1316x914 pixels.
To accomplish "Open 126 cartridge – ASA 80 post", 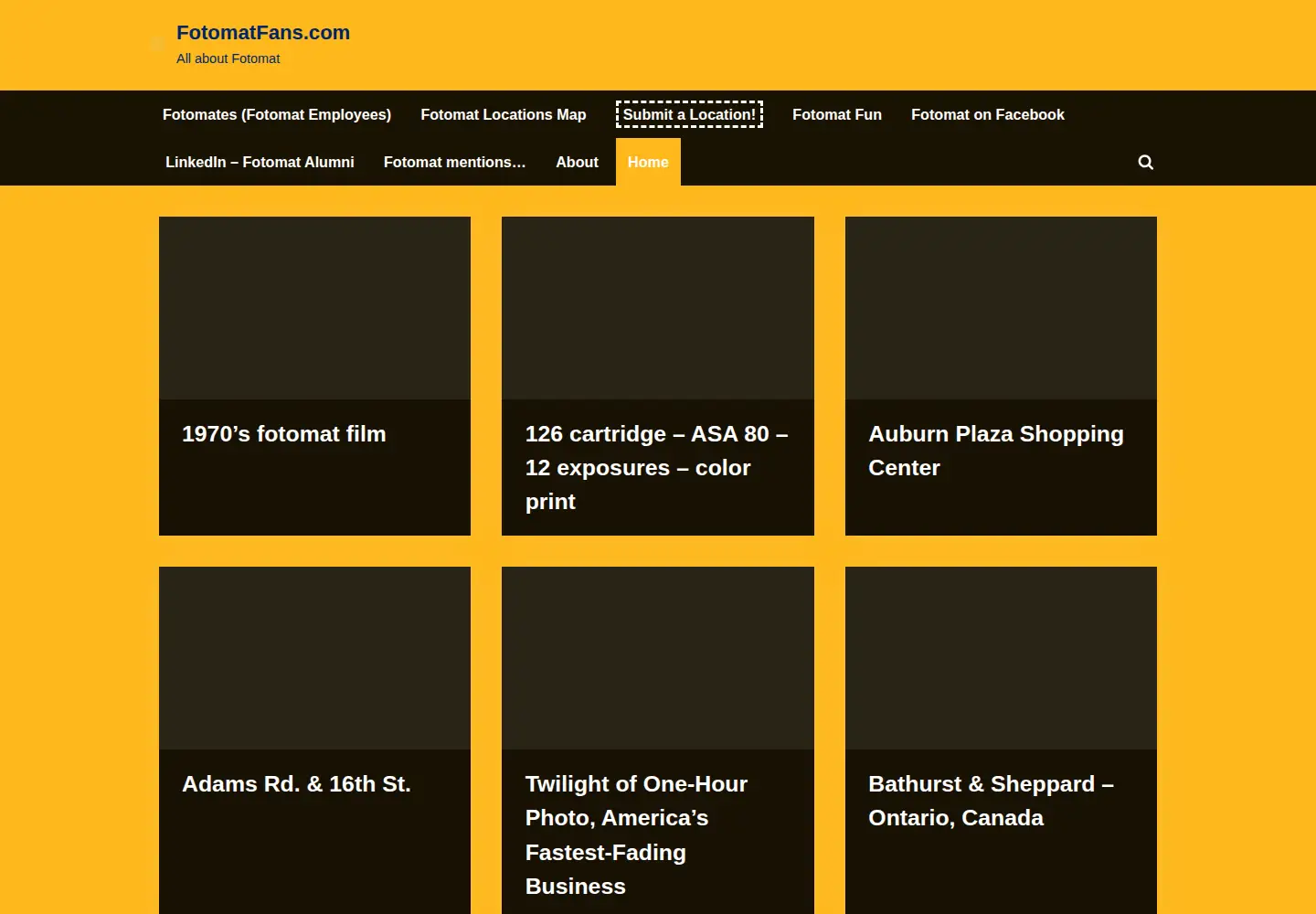I will point(657,468).
